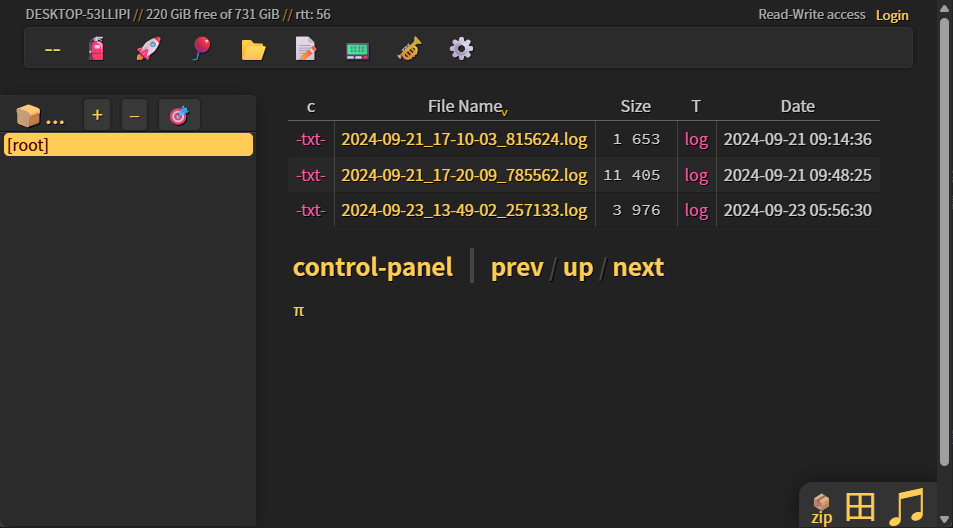Viewport: 953px width, 528px height.
Task: Open file 2024-09-21_17-20-09_785562.log
Action: click(x=464, y=176)
